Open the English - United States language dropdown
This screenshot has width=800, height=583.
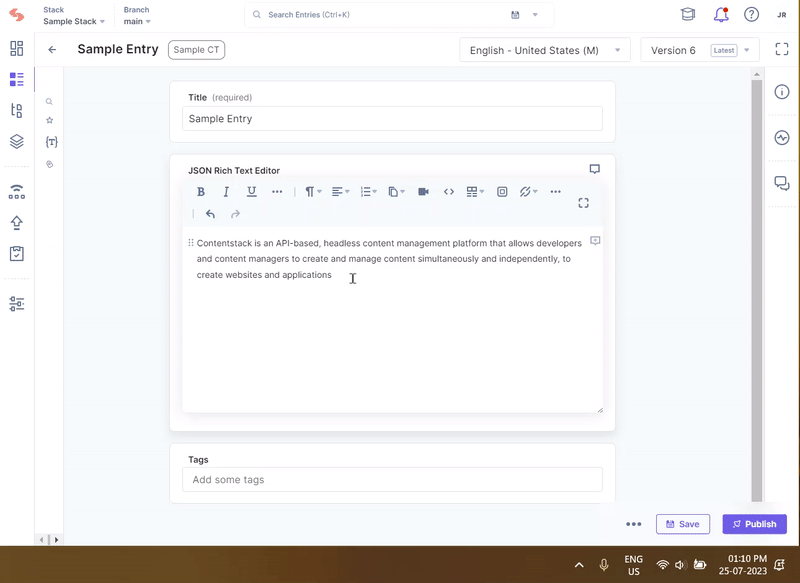(x=545, y=50)
